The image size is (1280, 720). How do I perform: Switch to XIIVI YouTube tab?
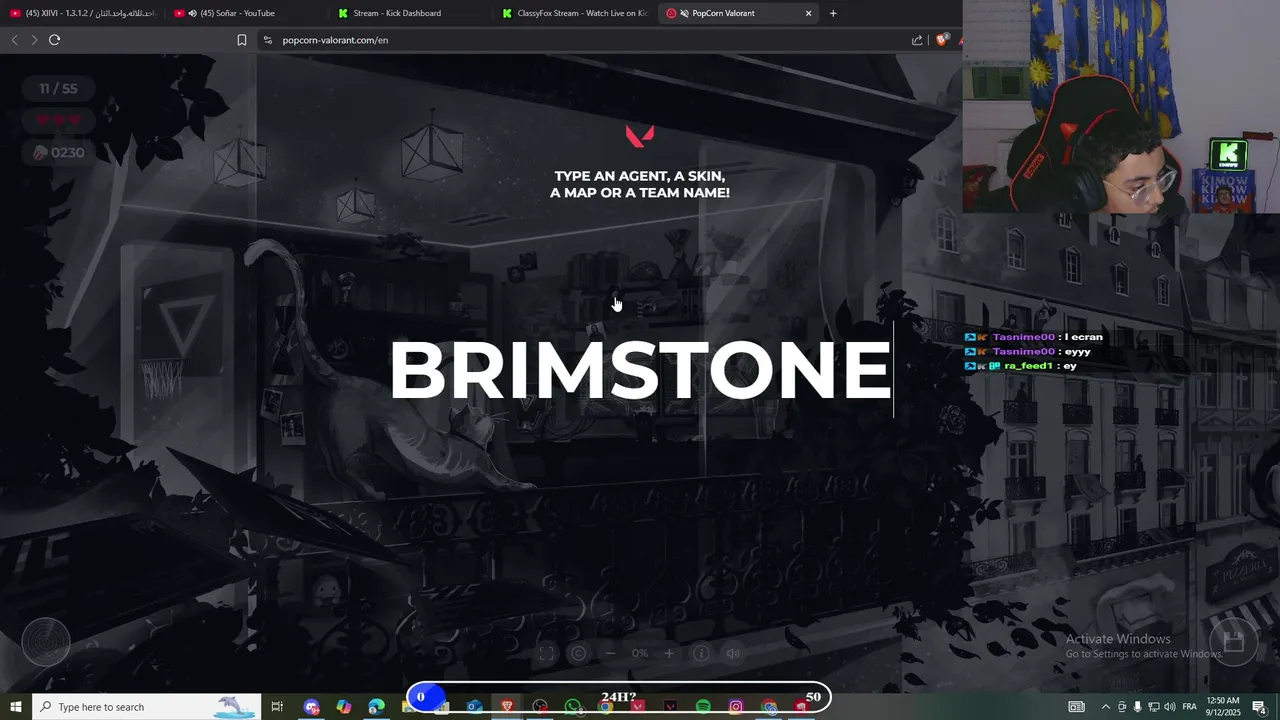(83, 13)
